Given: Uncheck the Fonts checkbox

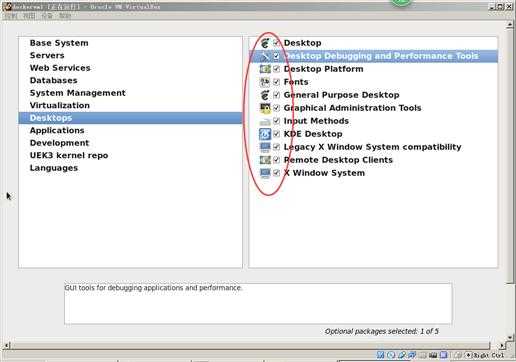Looking at the screenshot, I should coord(276,82).
